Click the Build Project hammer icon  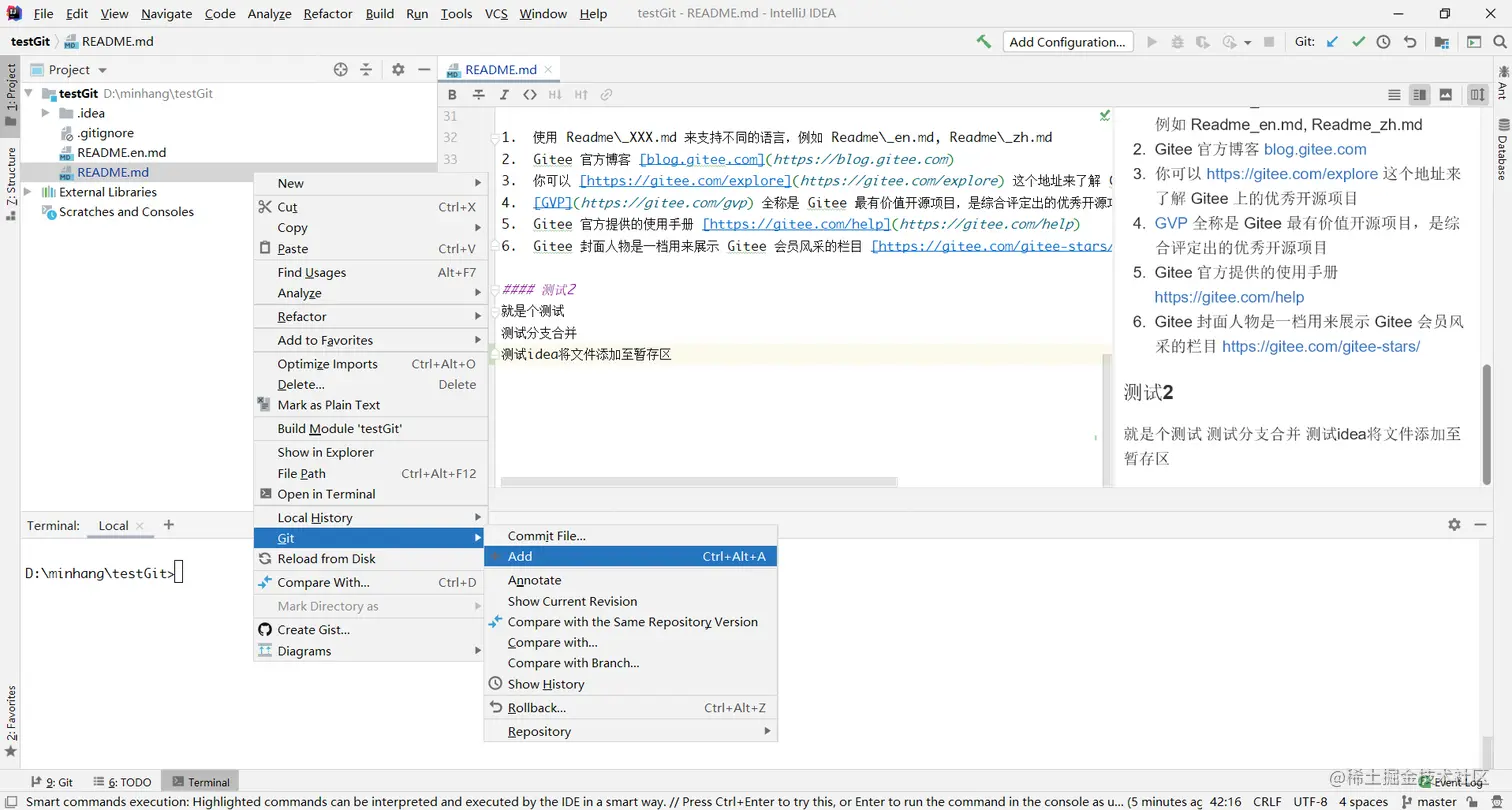984,42
